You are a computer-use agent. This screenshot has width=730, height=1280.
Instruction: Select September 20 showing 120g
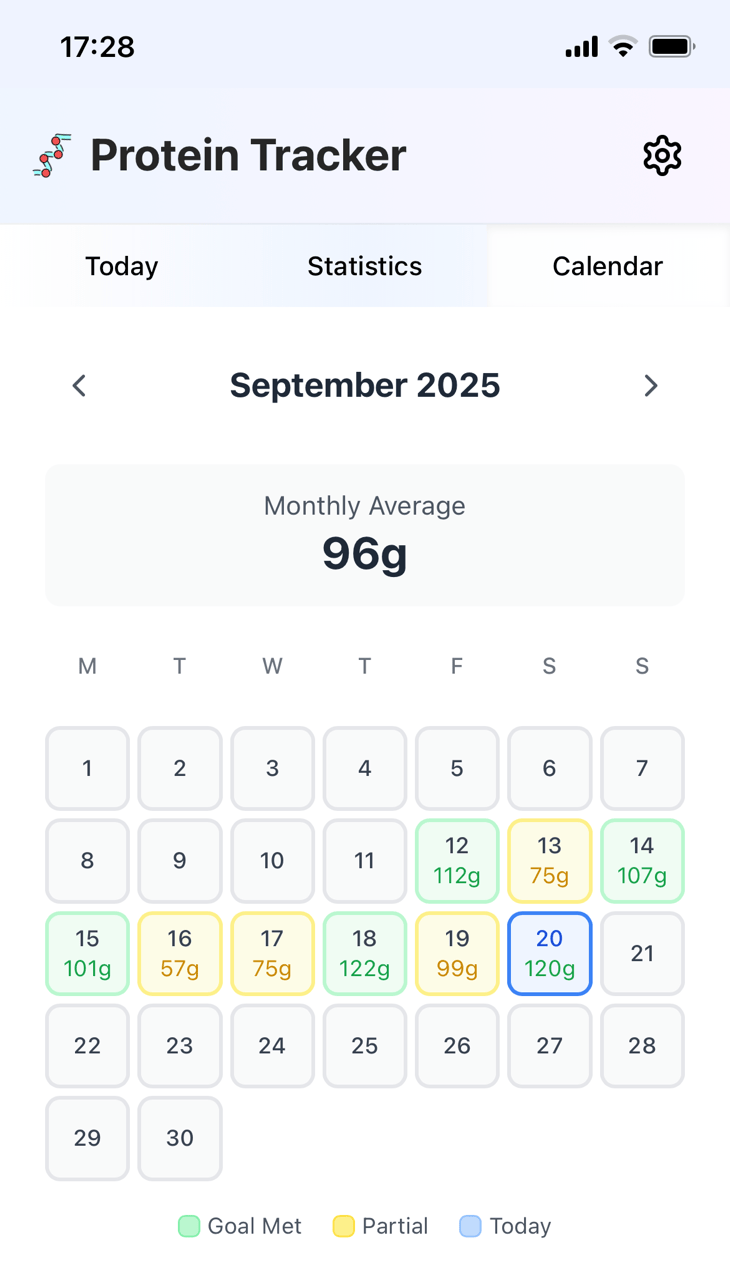549,953
